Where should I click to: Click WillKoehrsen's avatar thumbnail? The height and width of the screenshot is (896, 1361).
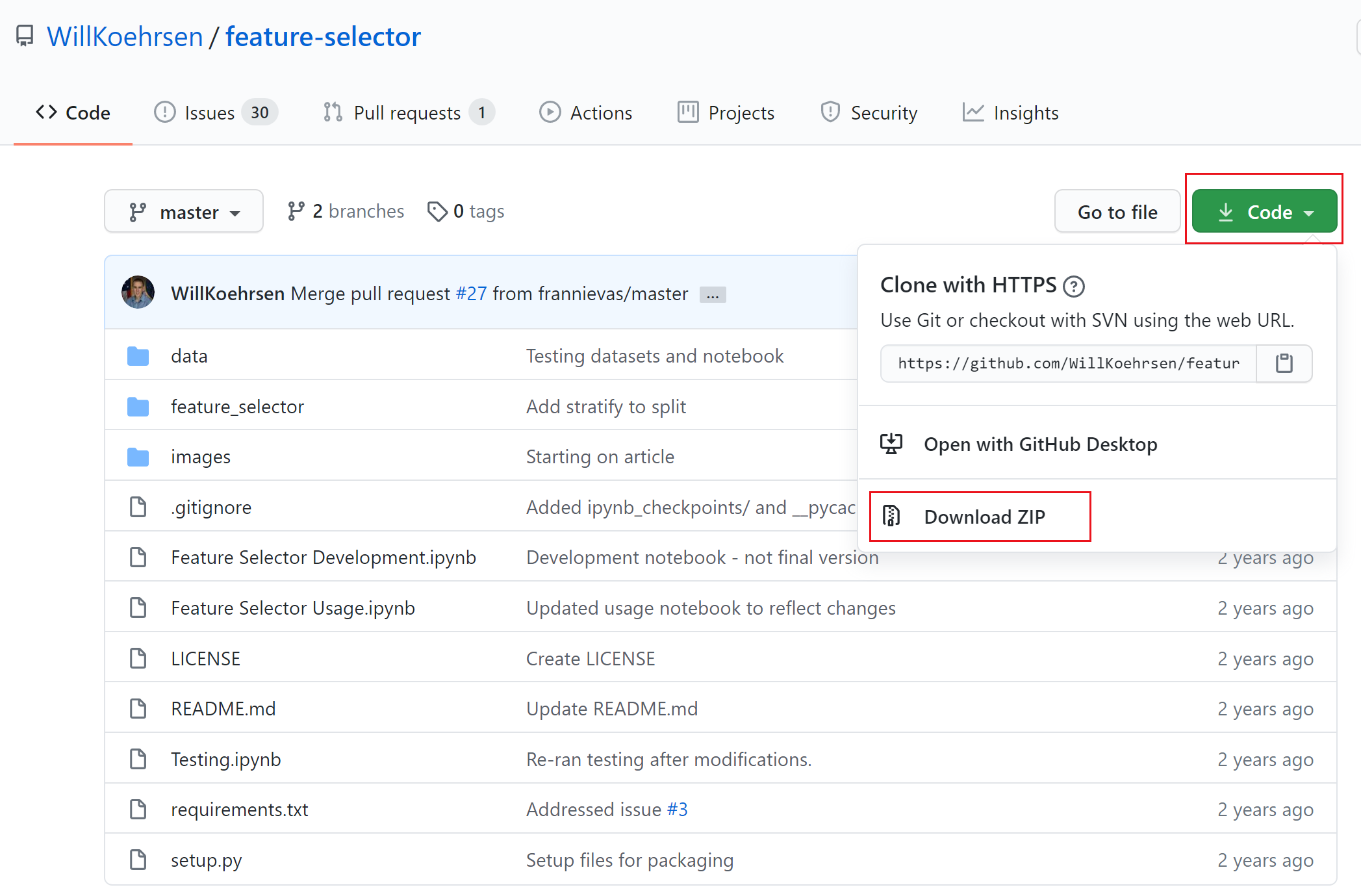[138, 293]
